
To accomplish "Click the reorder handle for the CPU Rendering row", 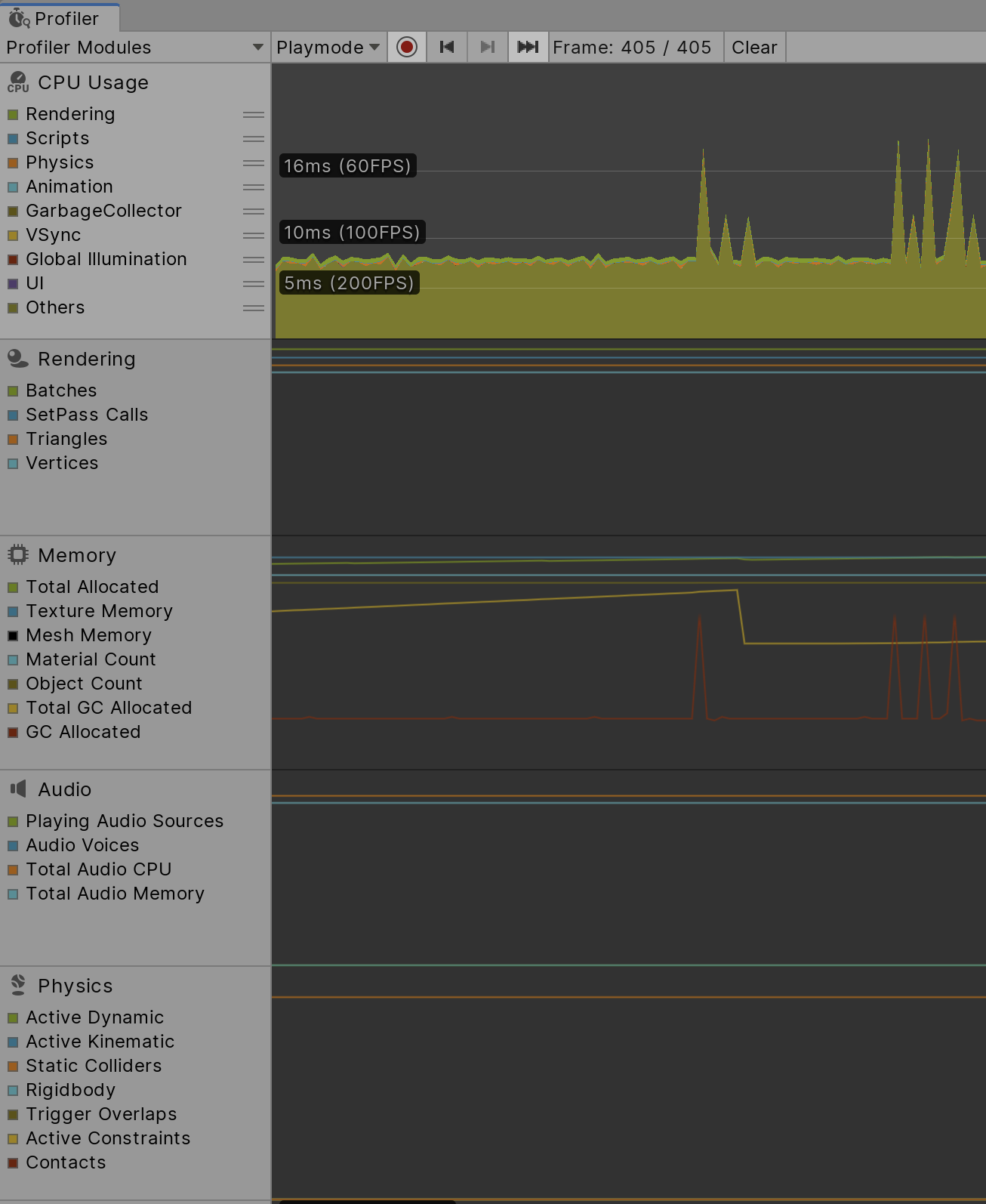I will 254,115.
